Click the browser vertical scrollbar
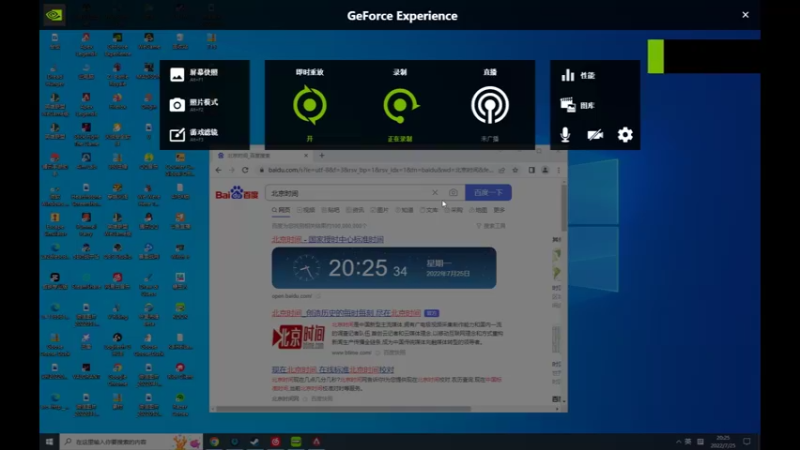 [x=564, y=208]
